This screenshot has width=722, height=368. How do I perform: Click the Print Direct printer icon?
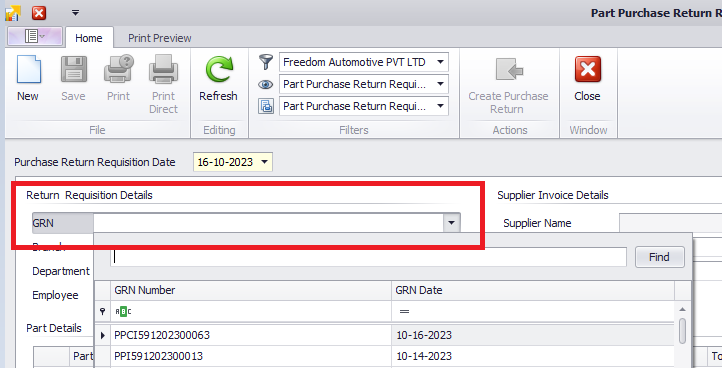(163, 70)
